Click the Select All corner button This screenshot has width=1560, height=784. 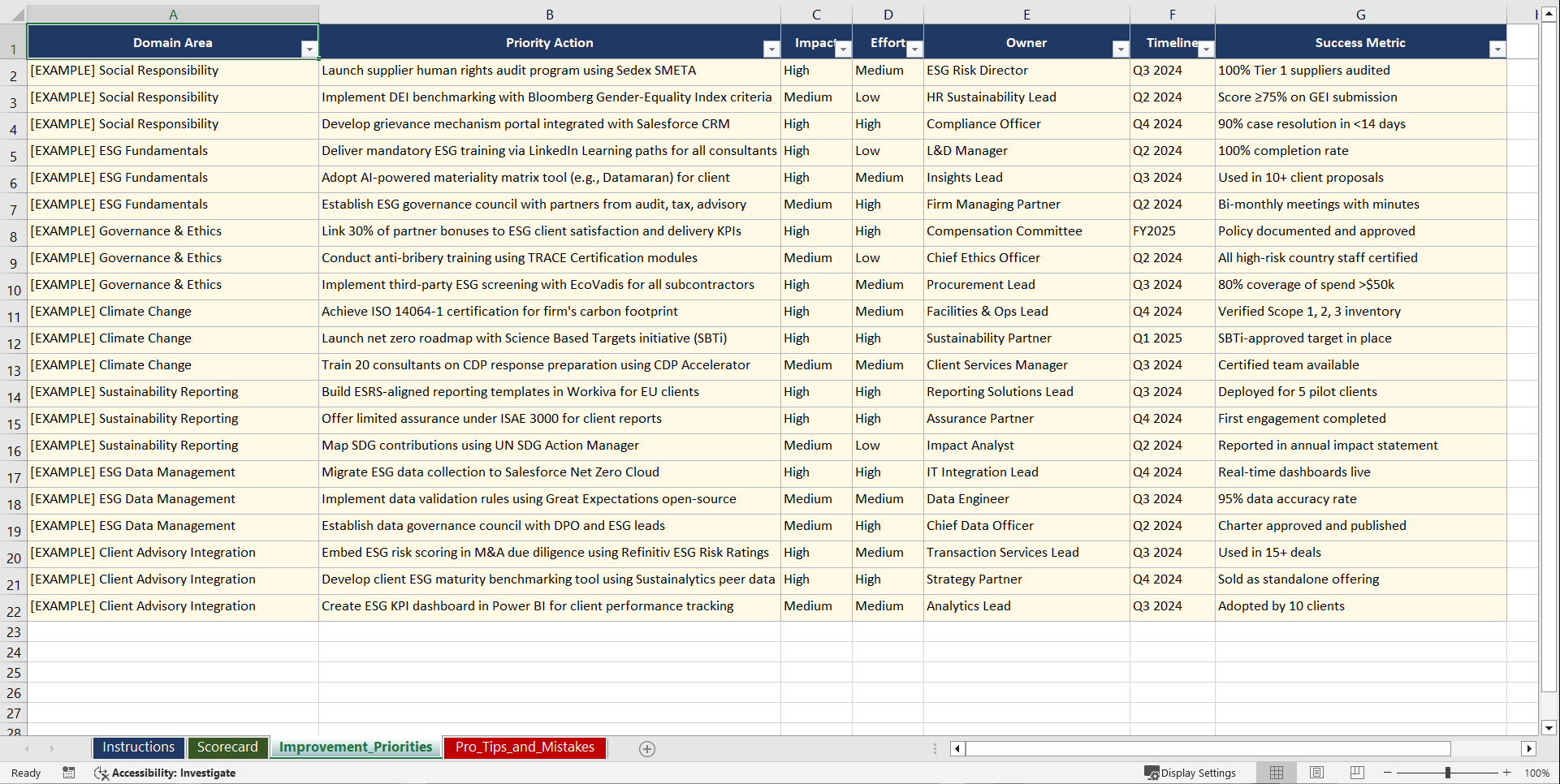coord(19,13)
